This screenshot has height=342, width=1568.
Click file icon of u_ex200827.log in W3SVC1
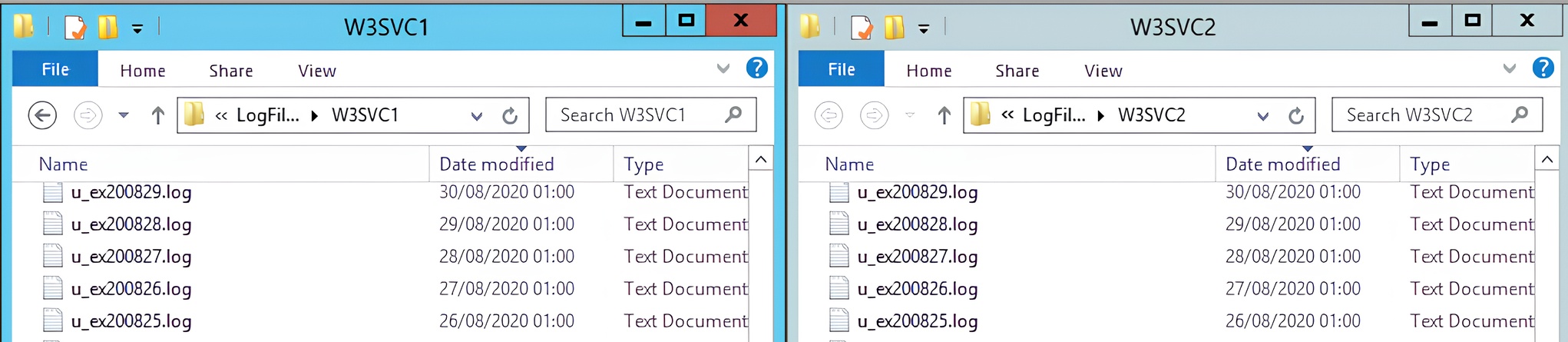pos(53,256)
